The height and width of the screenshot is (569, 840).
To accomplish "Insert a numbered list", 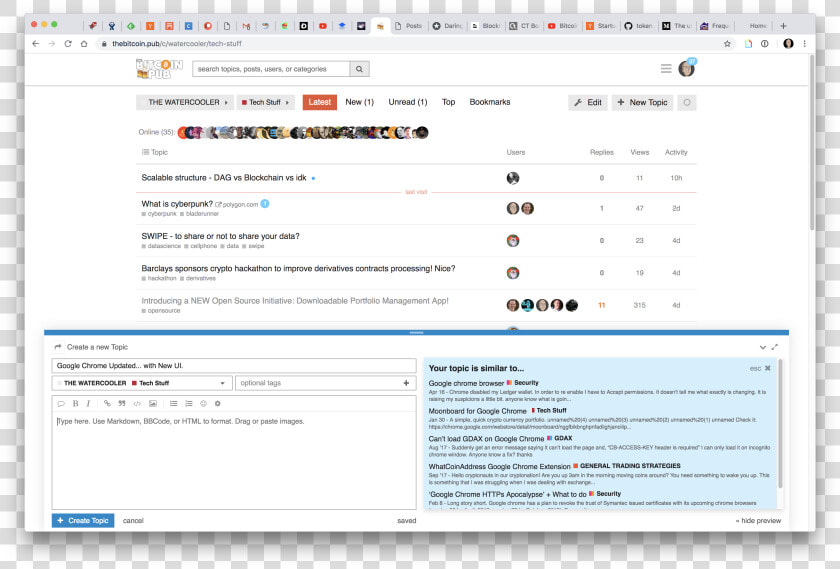I will pos(189,403).
